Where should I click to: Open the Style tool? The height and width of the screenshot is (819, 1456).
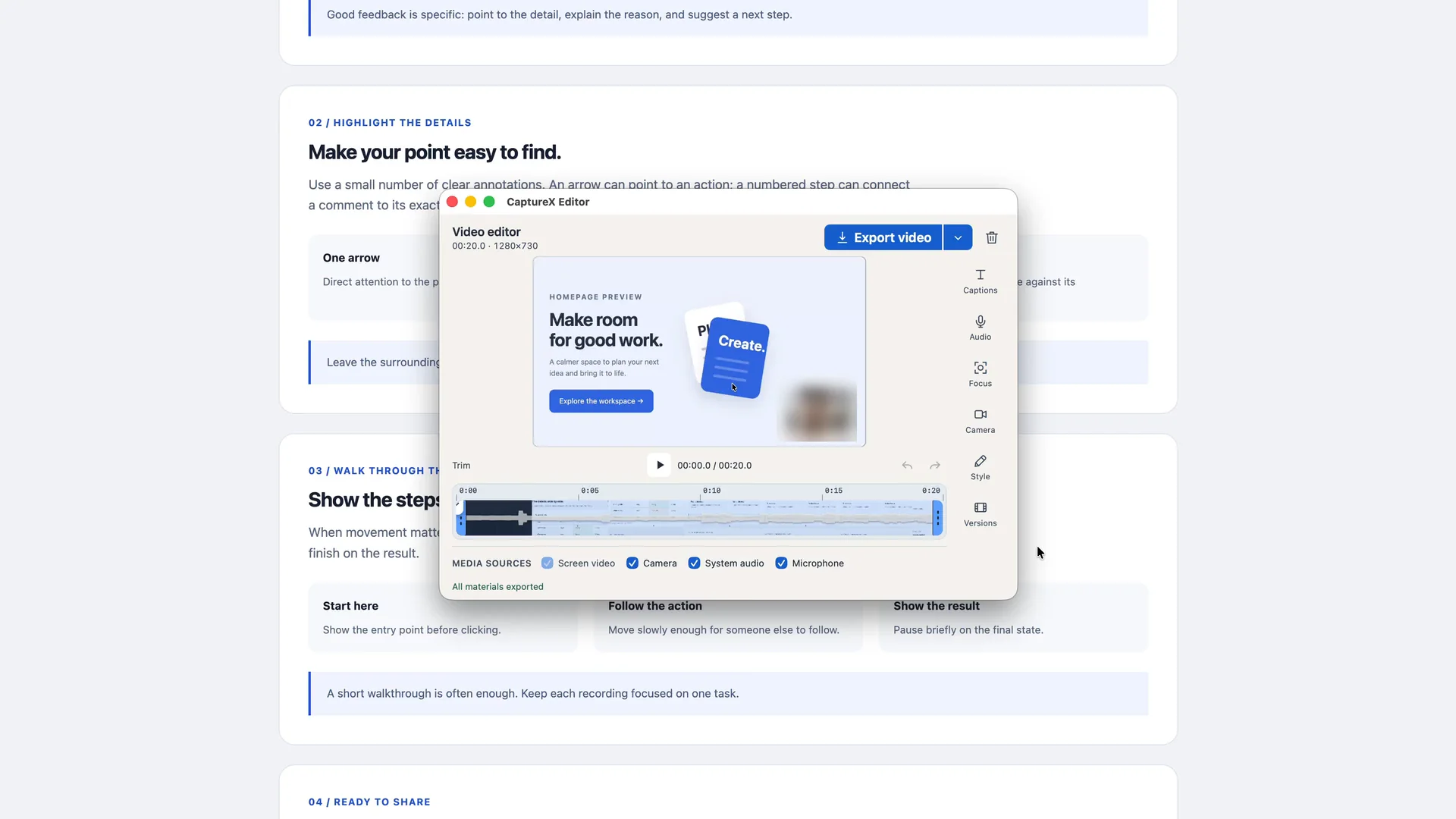click(980, 468)
